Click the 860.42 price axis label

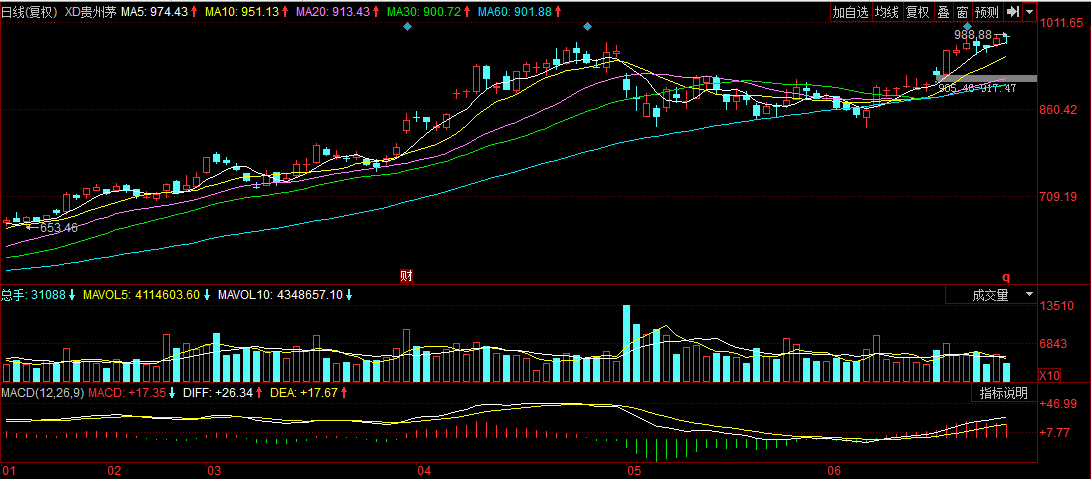[x=1060, y=110]
